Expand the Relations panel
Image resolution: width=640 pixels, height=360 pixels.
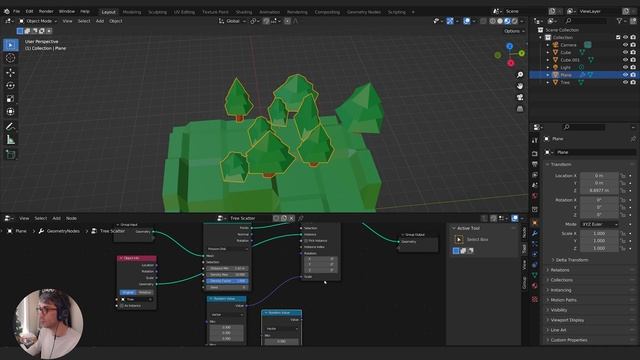pos(560,270)
